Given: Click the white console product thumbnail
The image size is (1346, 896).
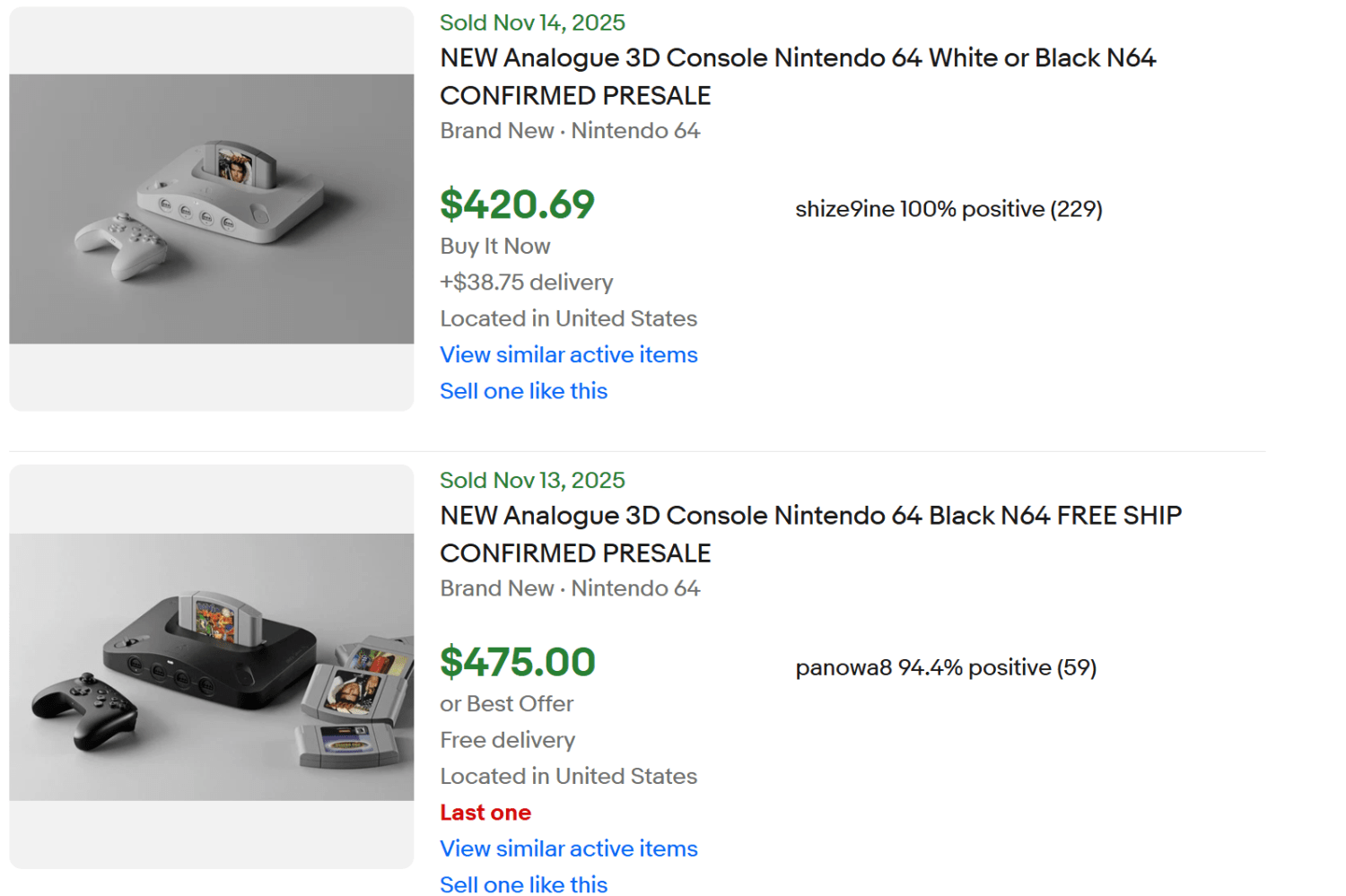Looking at the screenshot, I should pos(210,208).
